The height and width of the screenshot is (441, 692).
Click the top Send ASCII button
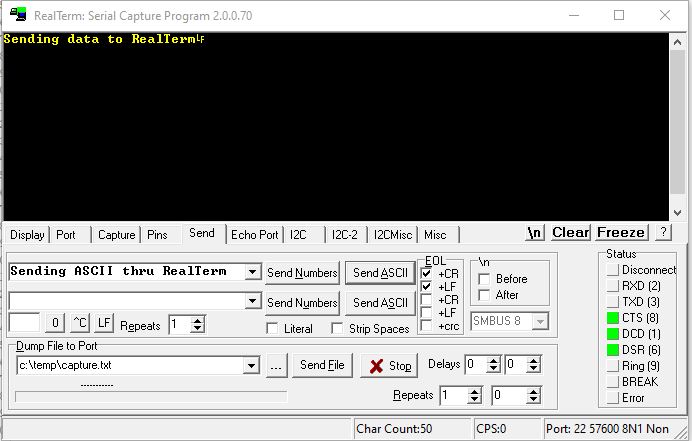coord(380,273)
